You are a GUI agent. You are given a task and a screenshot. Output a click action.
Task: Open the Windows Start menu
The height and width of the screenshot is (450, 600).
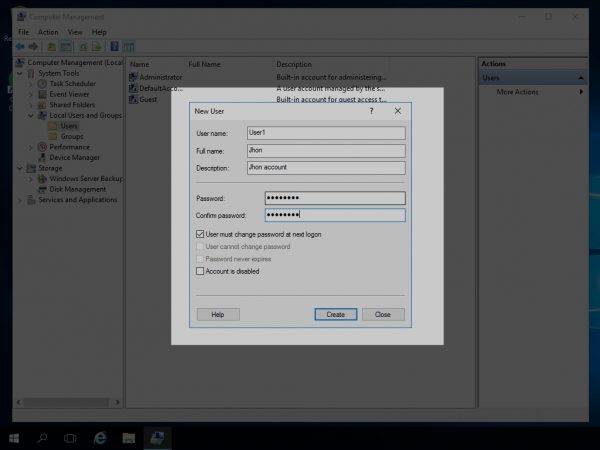click(14, 438)
